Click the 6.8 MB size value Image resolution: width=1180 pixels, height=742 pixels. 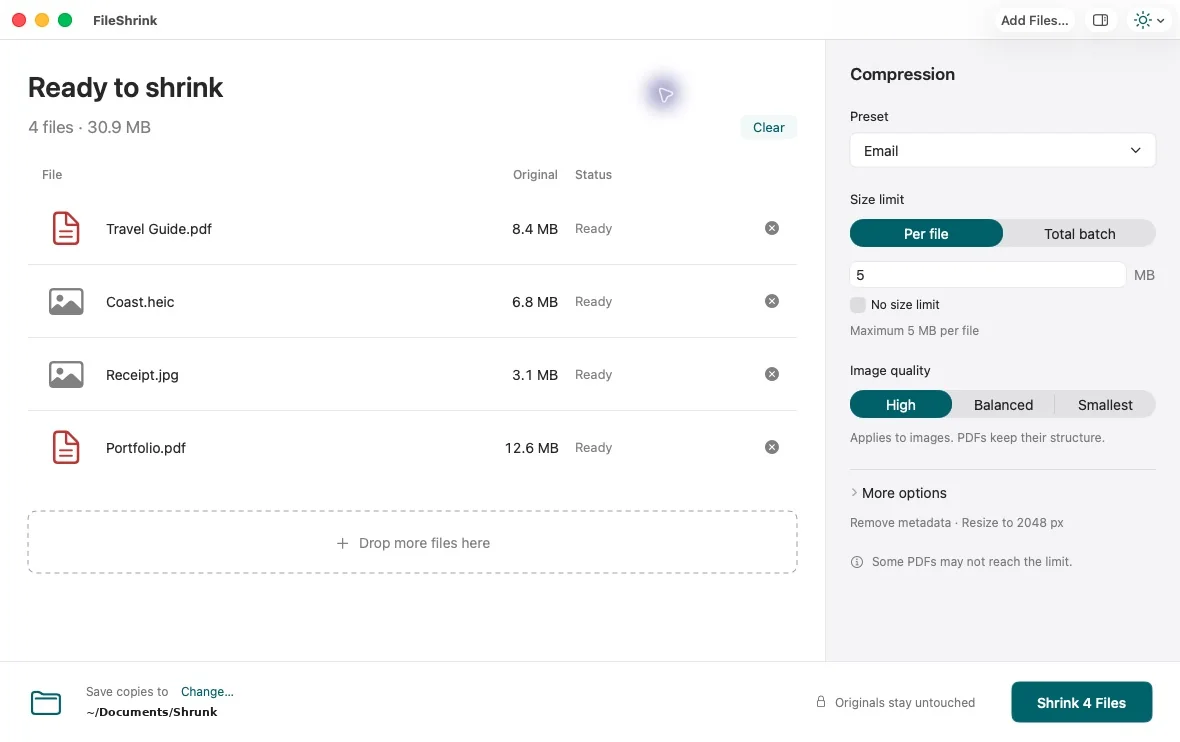pyautogui.click(x=535, y=302)
